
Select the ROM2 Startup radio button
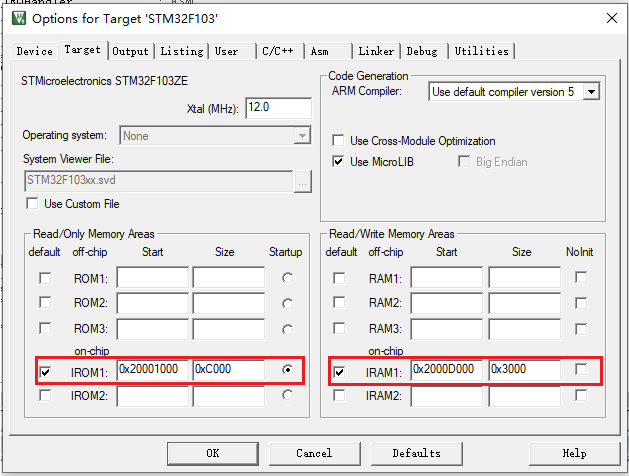287,304
